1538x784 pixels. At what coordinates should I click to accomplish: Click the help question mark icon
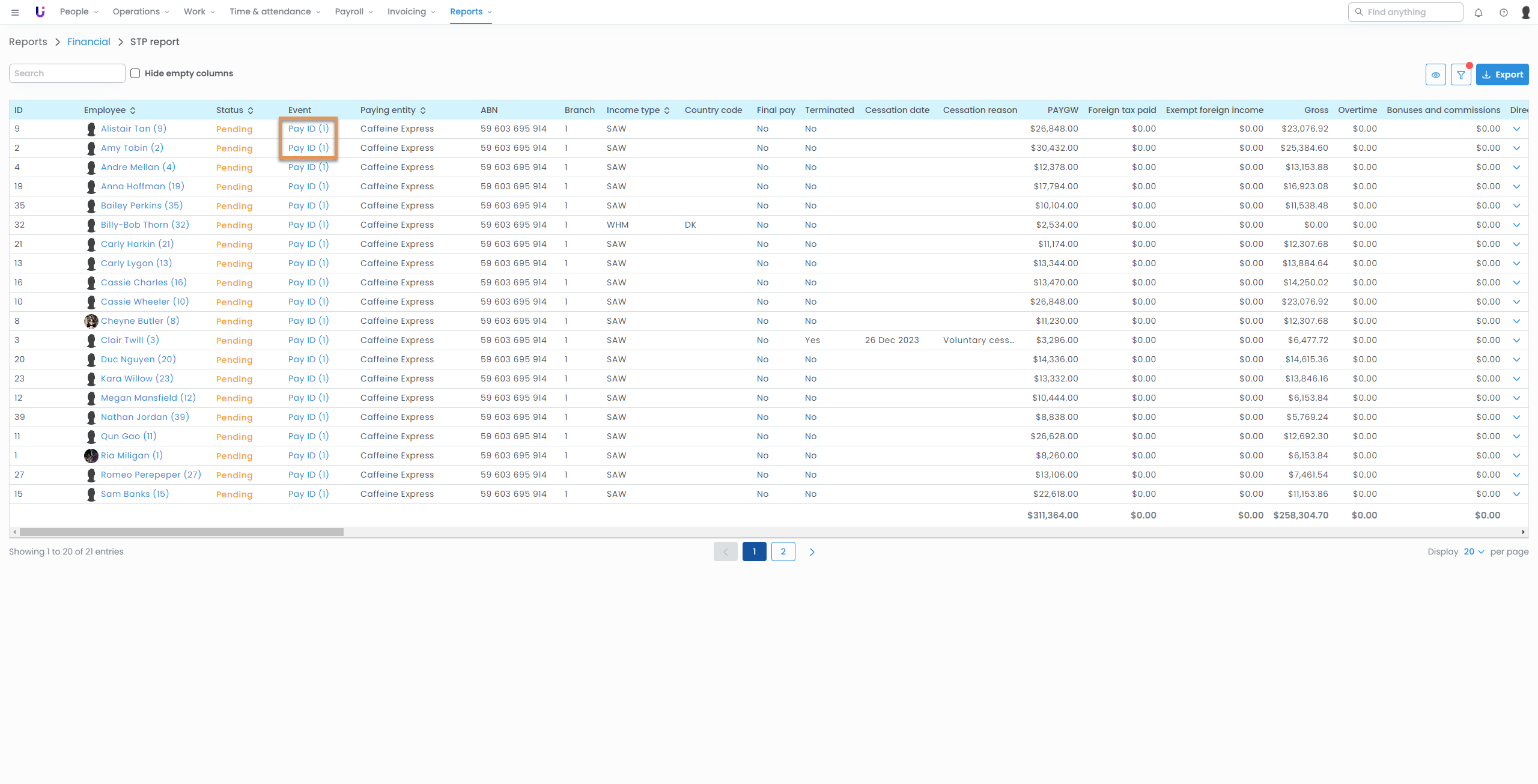[1504, 13]
